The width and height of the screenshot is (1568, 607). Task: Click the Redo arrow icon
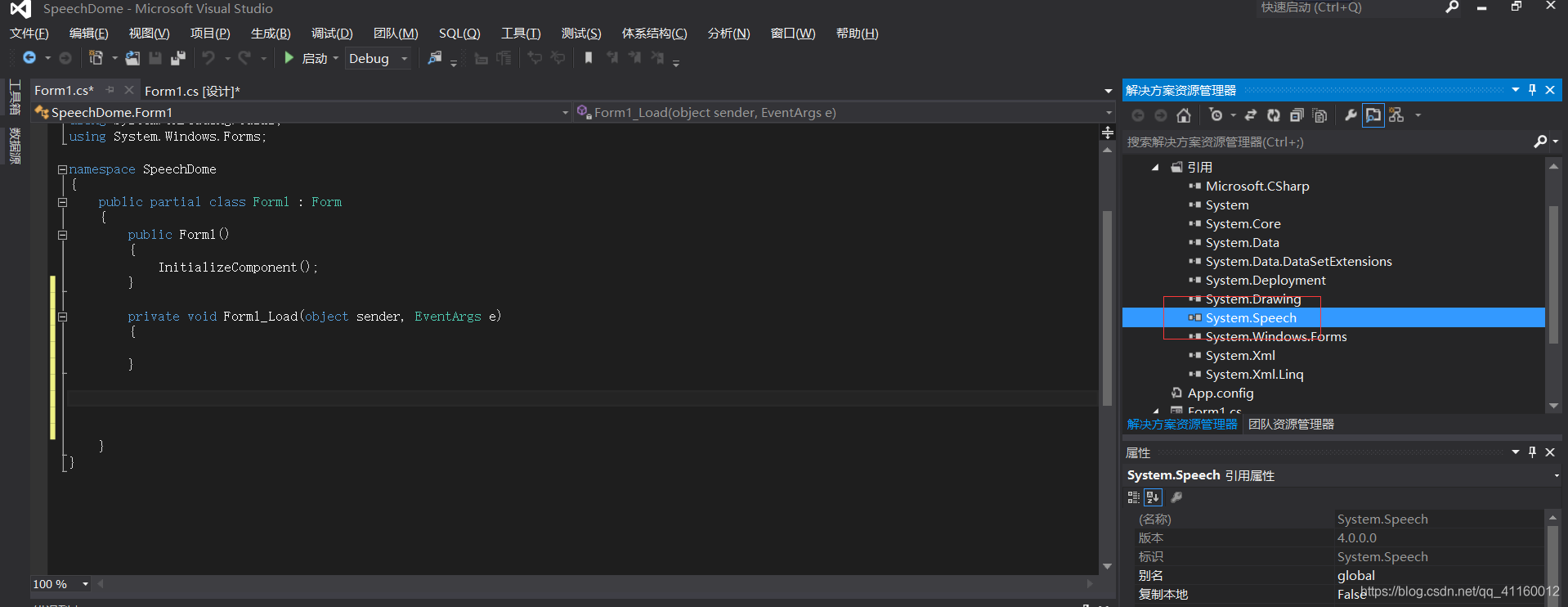[244, 58]
